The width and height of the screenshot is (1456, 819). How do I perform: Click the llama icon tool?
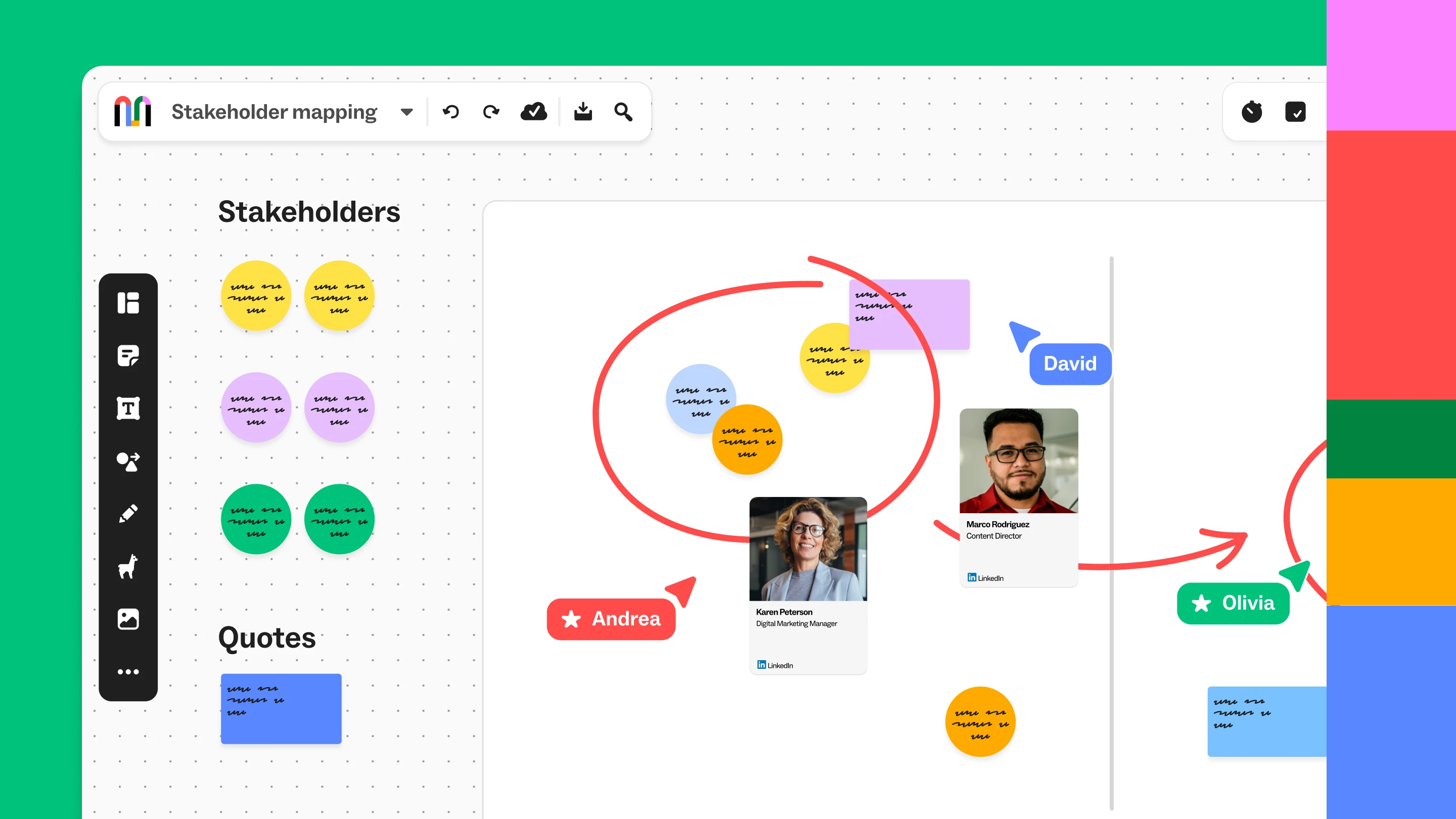128,566
